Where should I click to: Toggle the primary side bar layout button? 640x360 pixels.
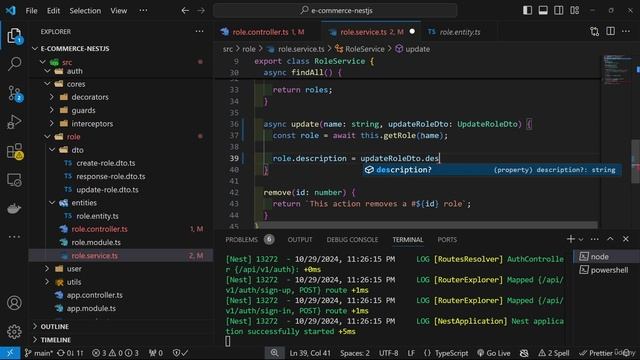[527, 10]
